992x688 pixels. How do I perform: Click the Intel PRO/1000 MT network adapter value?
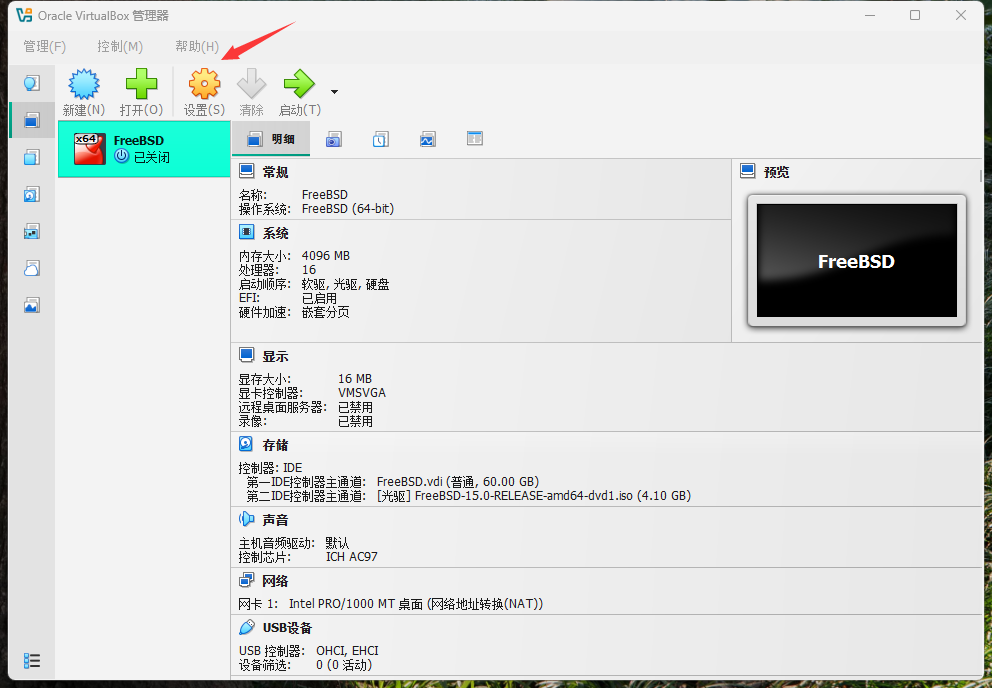(x=416, y=604)
